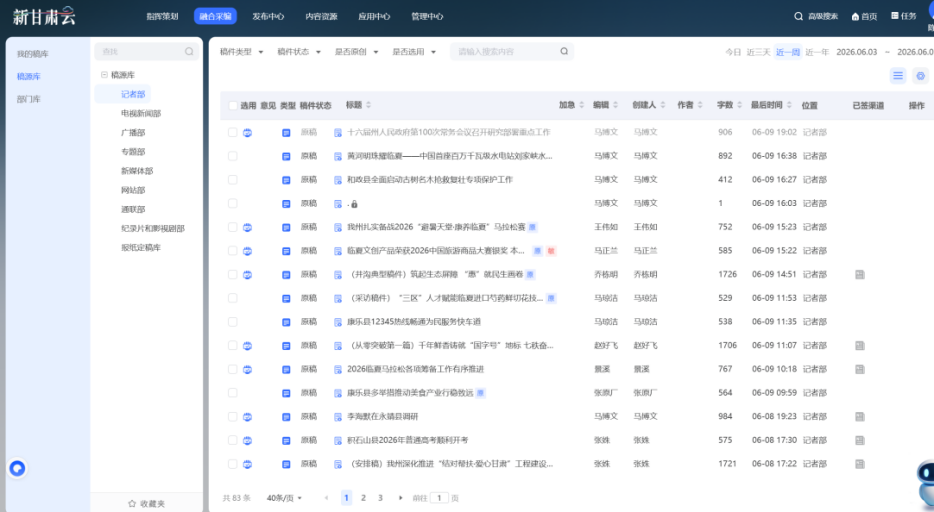Open the 是否原创 filter dropdown
The image size is (934, 512).
(x=356, y=52)
